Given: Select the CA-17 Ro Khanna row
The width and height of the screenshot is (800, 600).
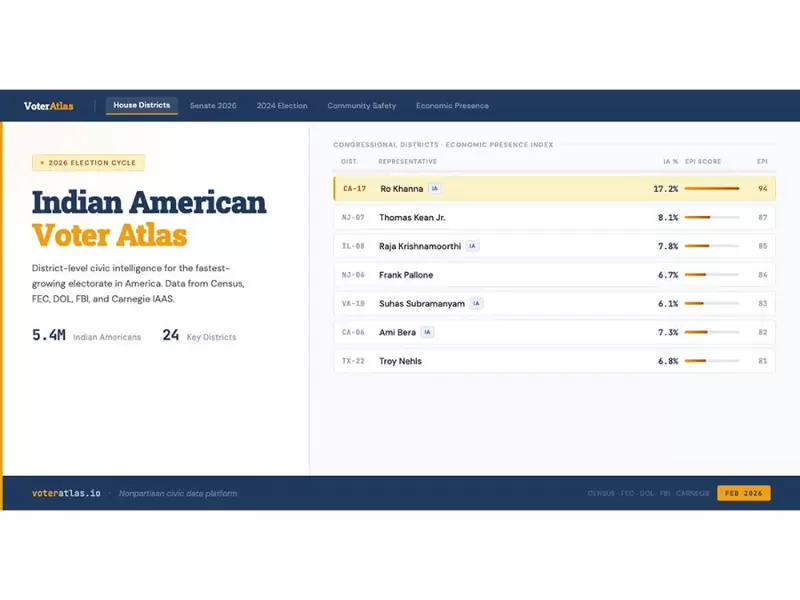Looking at the screenshot, I should click(554, 188).
